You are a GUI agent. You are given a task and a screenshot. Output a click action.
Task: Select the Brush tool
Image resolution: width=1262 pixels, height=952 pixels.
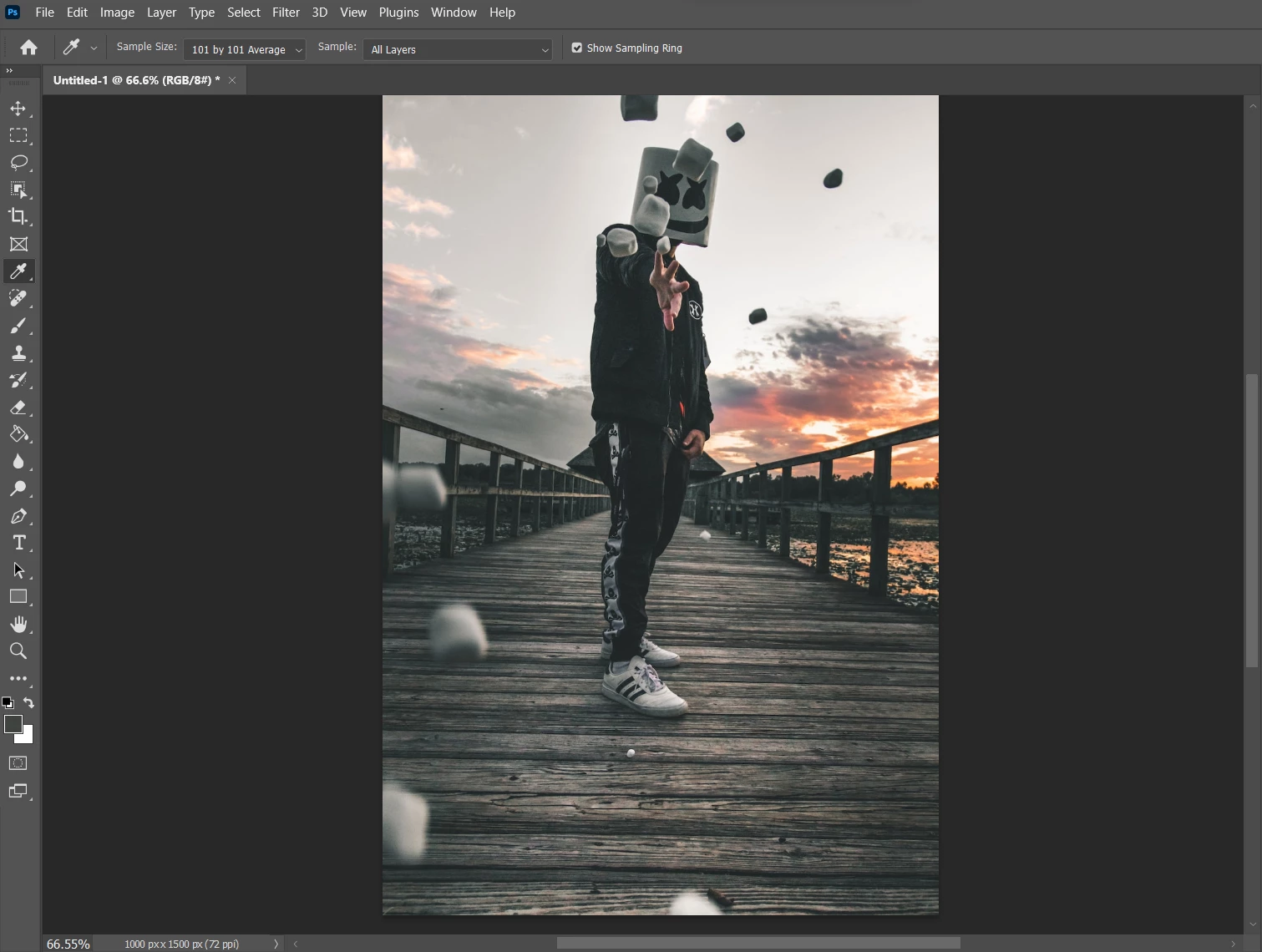[x=18, y=326]
